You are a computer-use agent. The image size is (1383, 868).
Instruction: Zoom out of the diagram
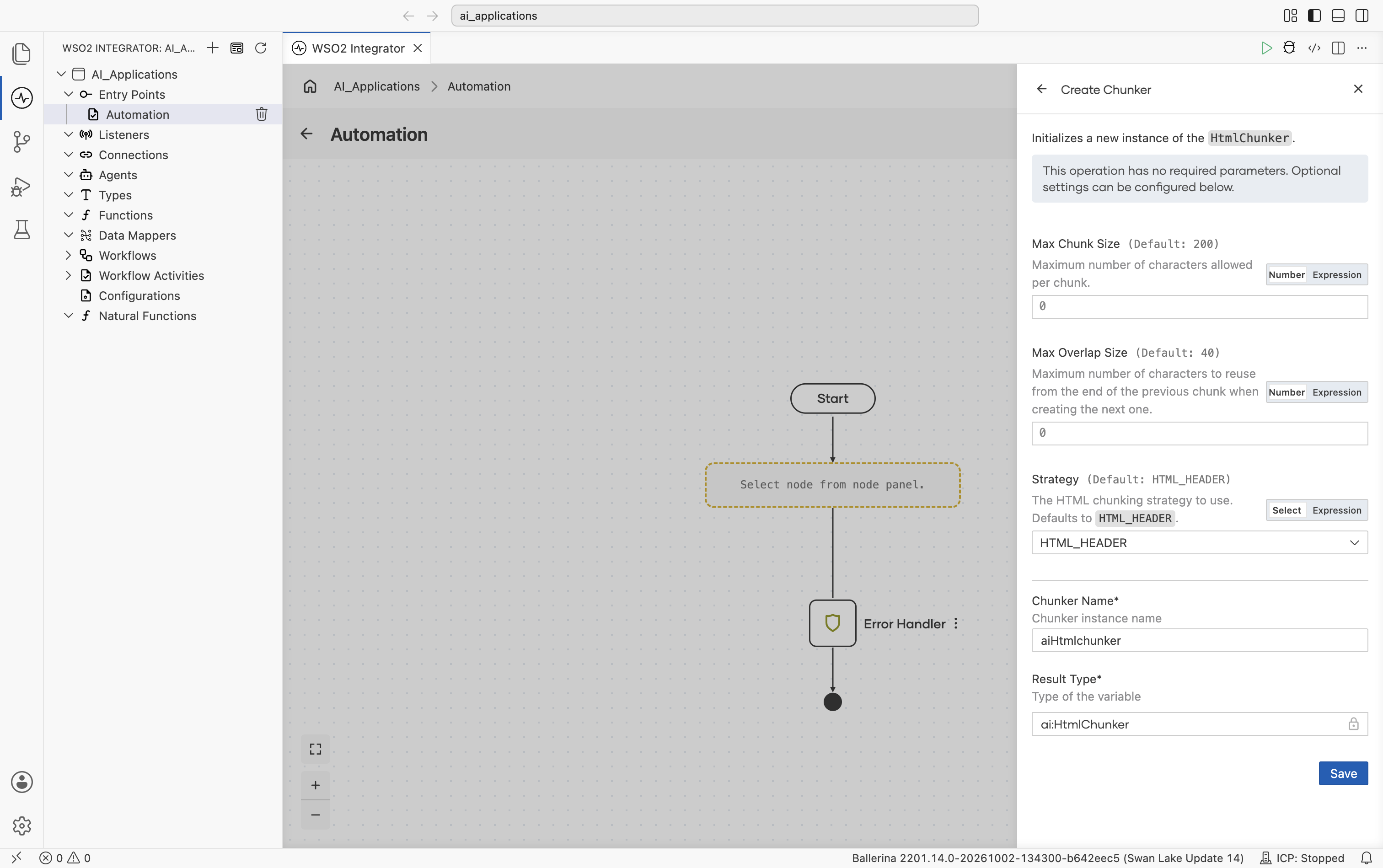pos(315,814)
